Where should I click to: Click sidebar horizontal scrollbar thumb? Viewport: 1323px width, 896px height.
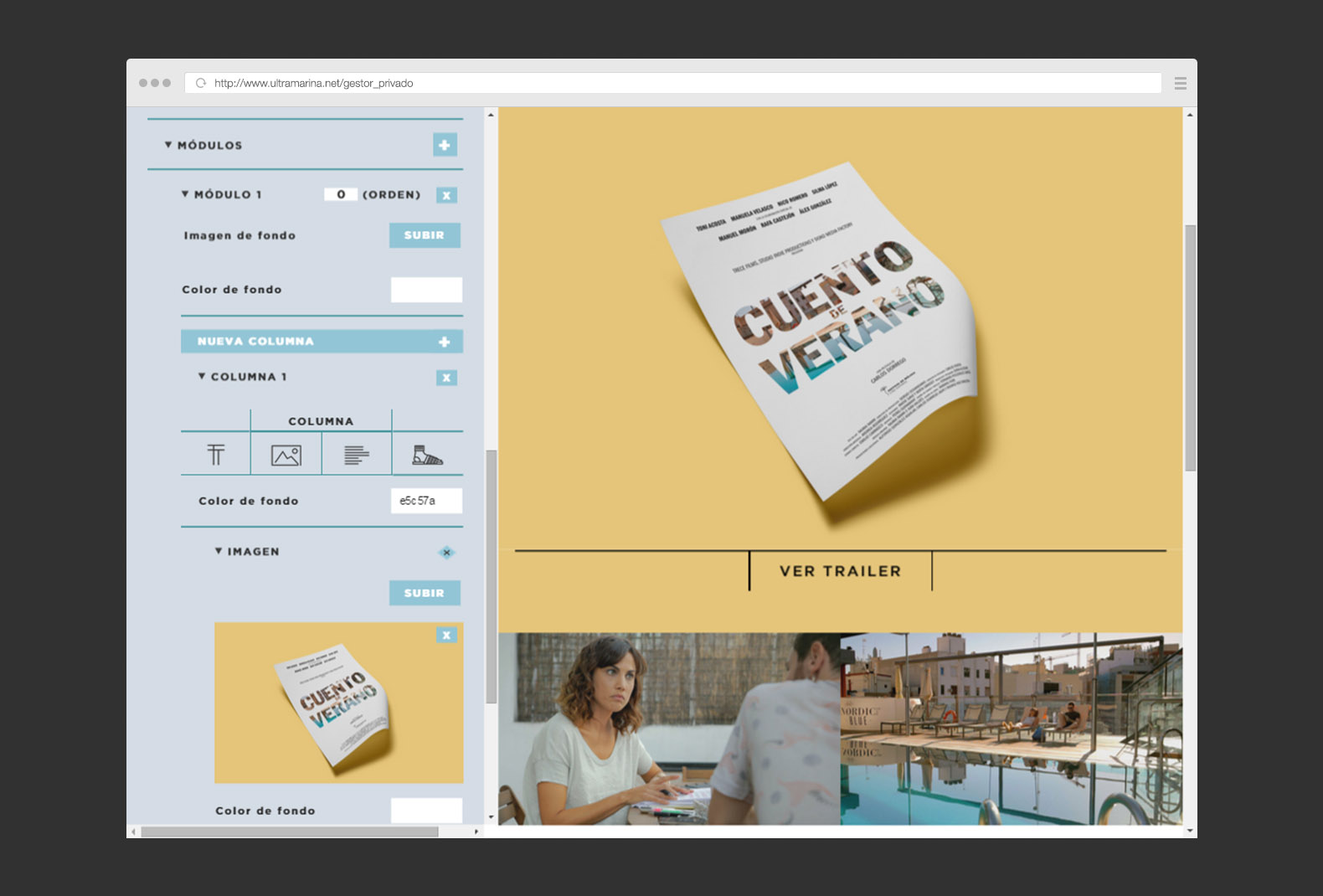coord(290,832)
